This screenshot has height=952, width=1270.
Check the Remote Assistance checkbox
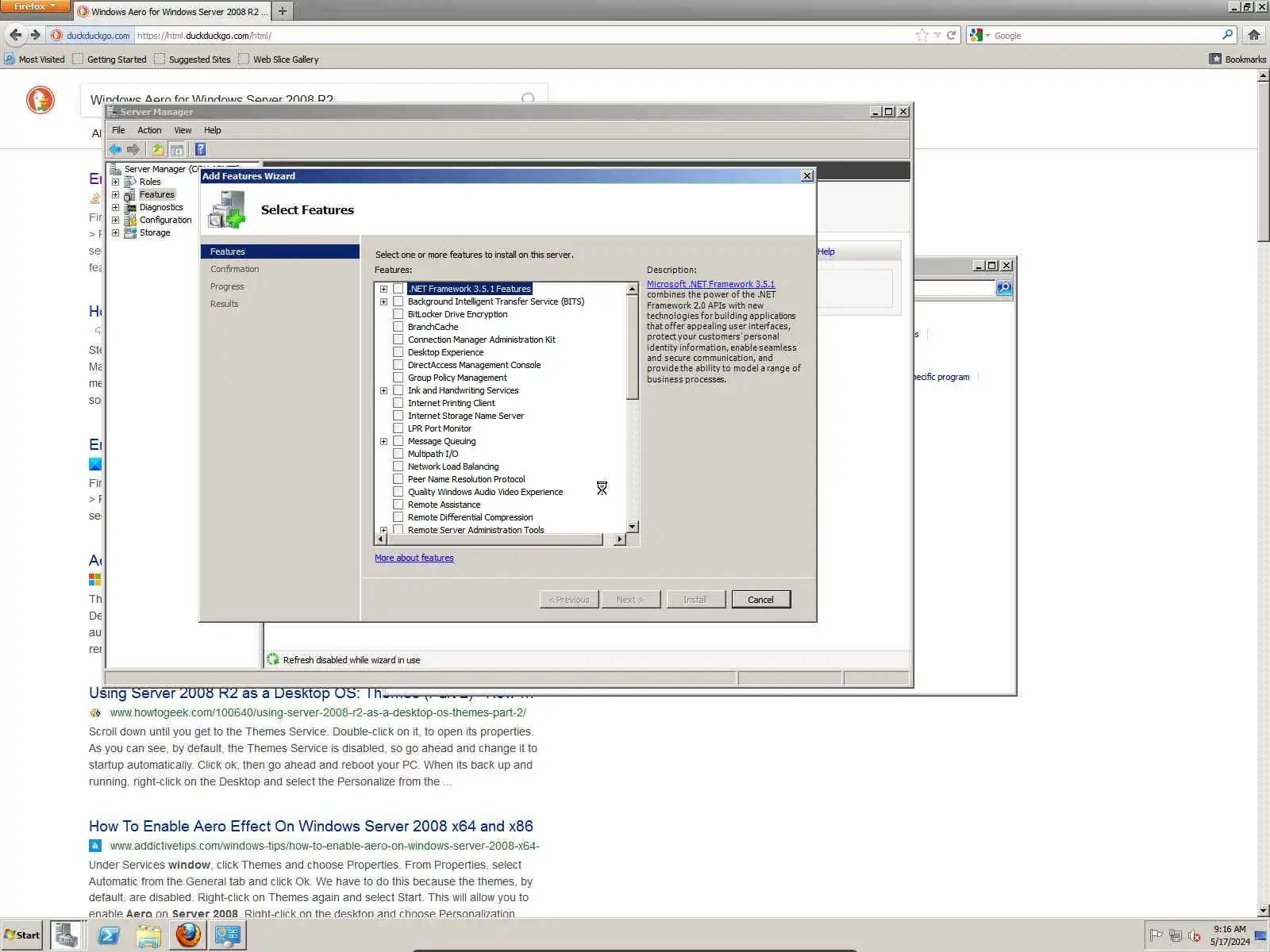coord(398,505)
